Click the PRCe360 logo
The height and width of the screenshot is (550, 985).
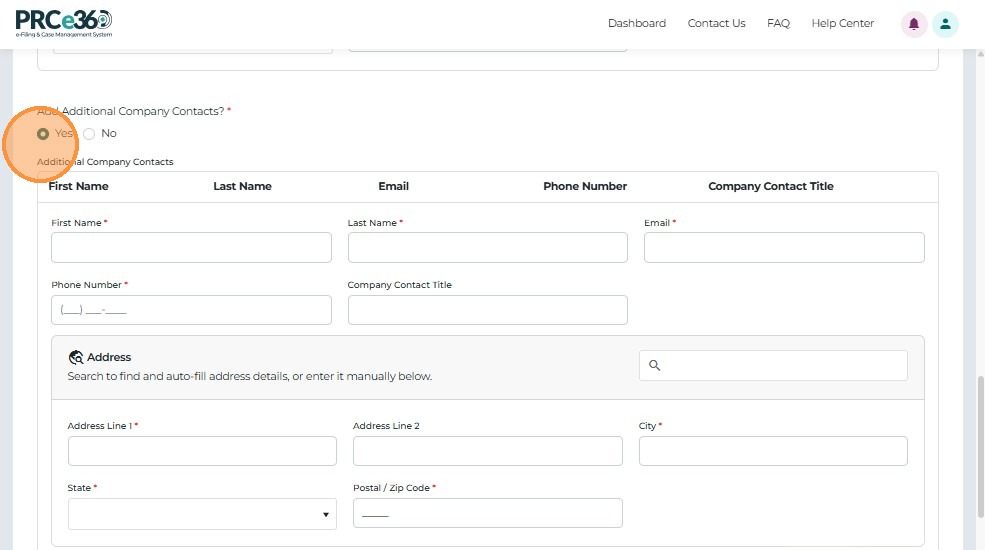point(63,24)
